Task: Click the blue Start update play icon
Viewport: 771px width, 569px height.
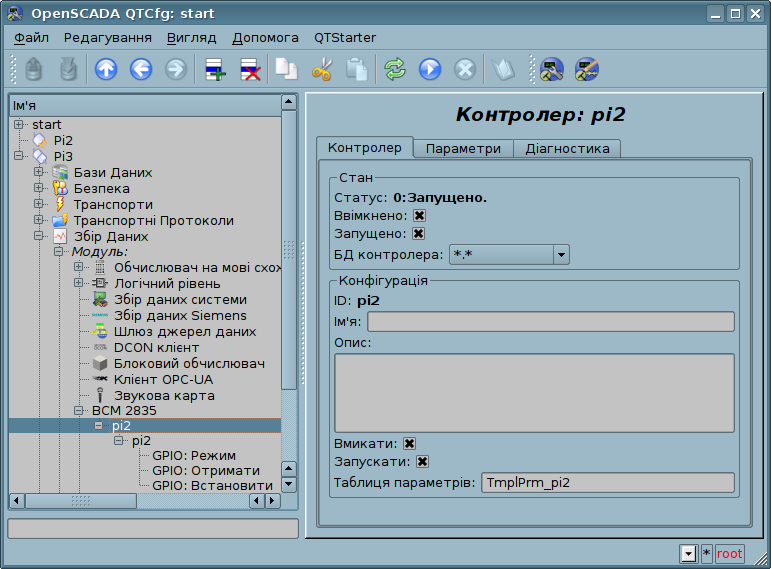Action: [x=430, y=69]
